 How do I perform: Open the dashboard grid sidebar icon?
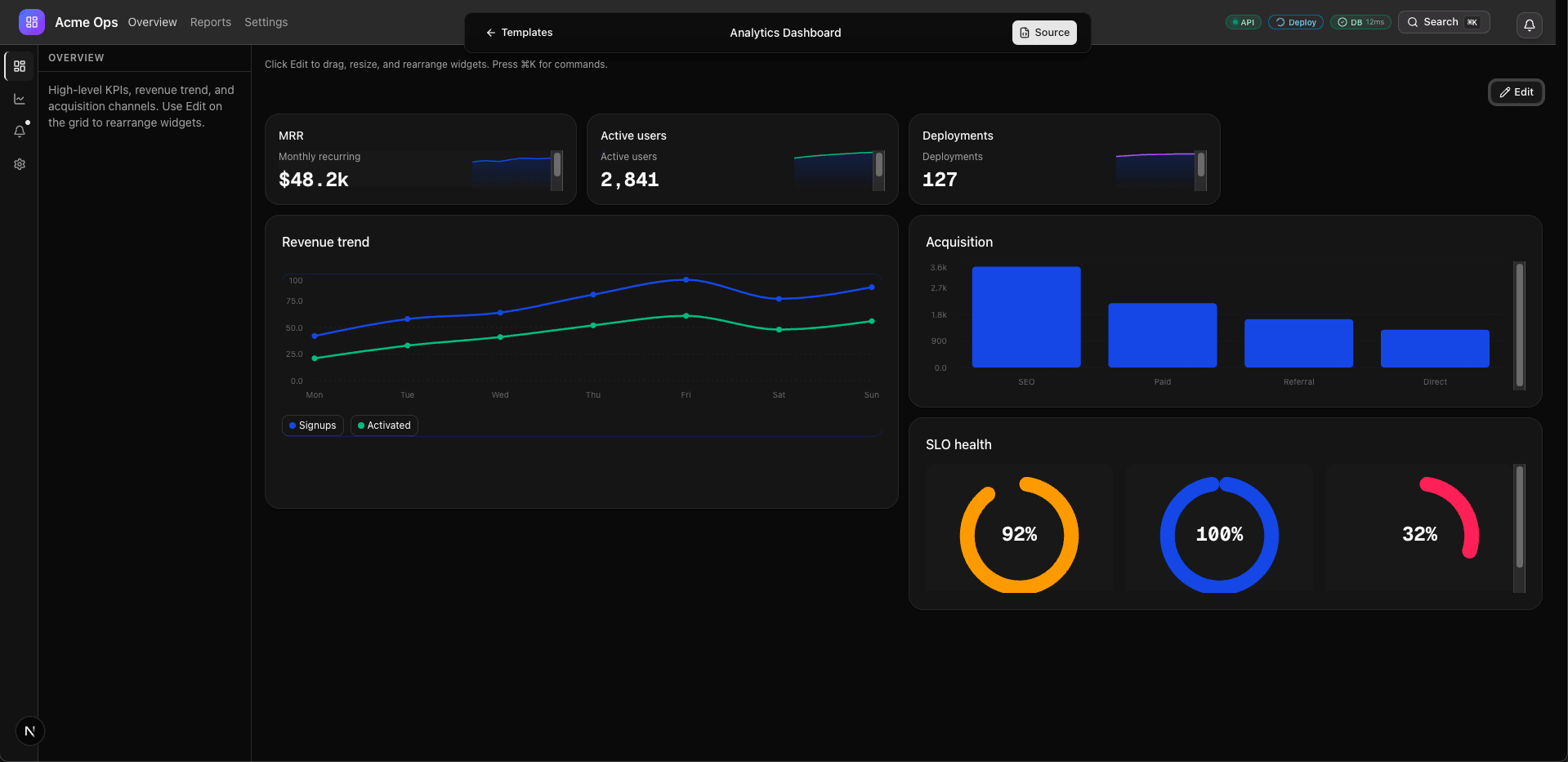(20, 66)
